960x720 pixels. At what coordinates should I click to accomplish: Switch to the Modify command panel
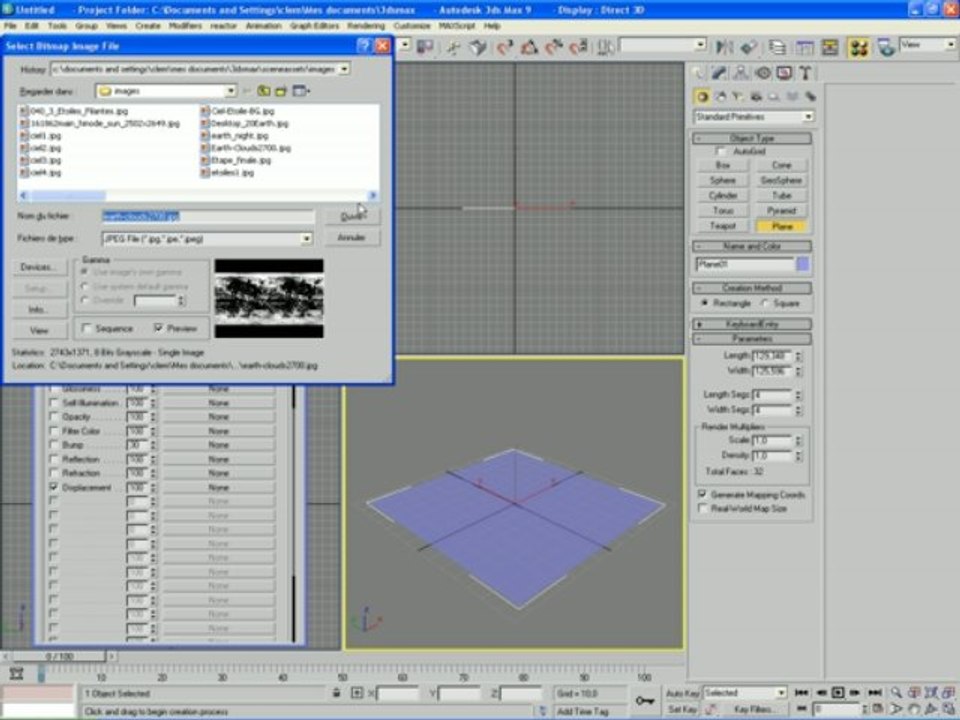pos(719,73)
